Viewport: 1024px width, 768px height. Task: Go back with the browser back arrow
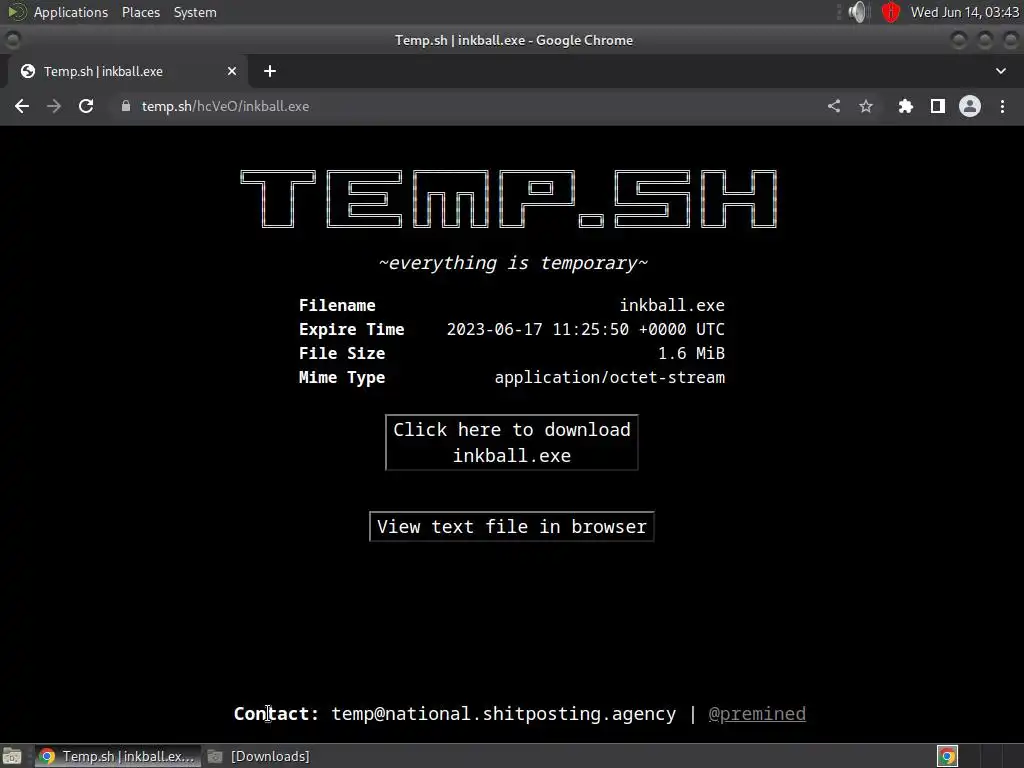22,106
